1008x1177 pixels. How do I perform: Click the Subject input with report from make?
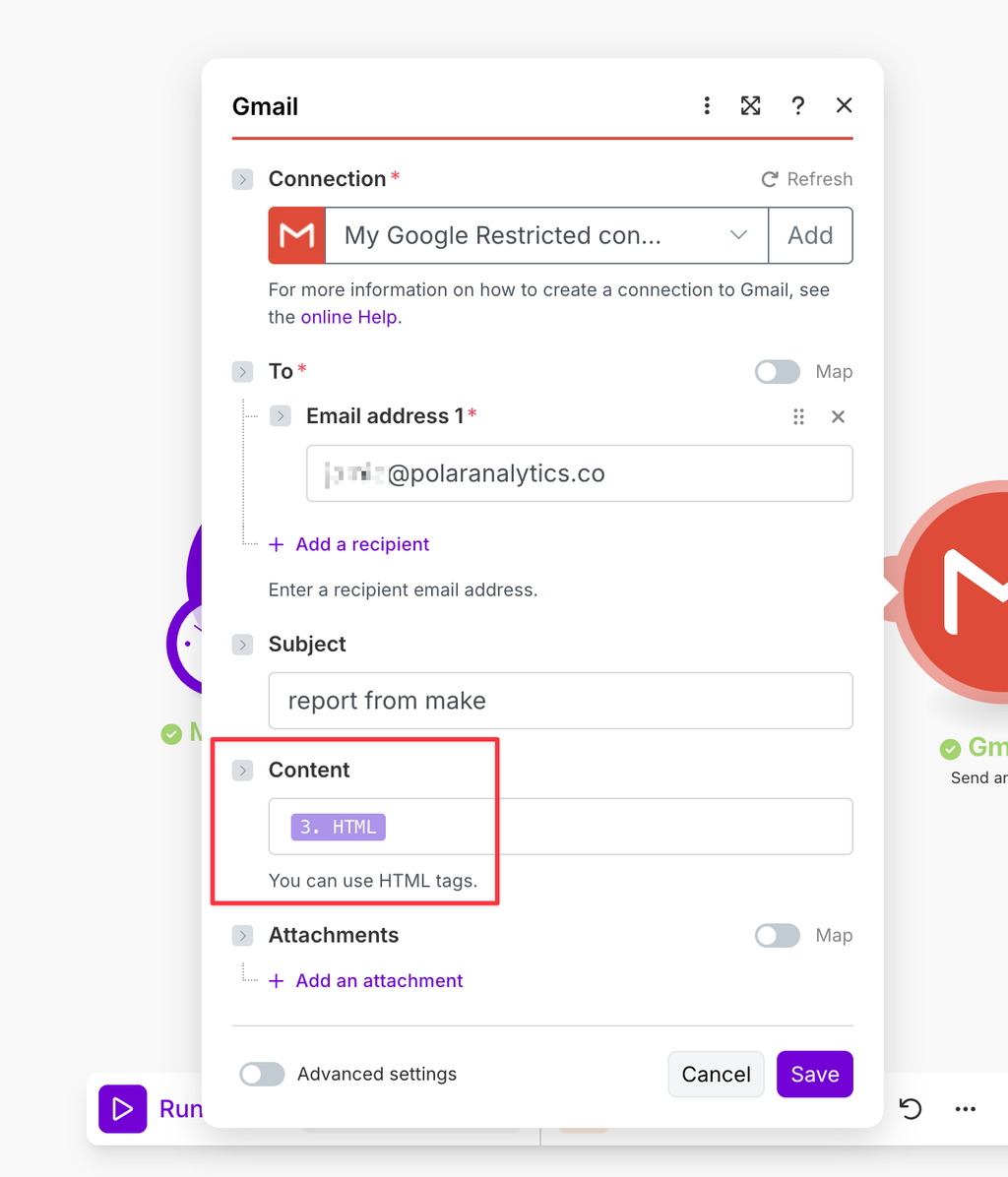tap(561, 701)
